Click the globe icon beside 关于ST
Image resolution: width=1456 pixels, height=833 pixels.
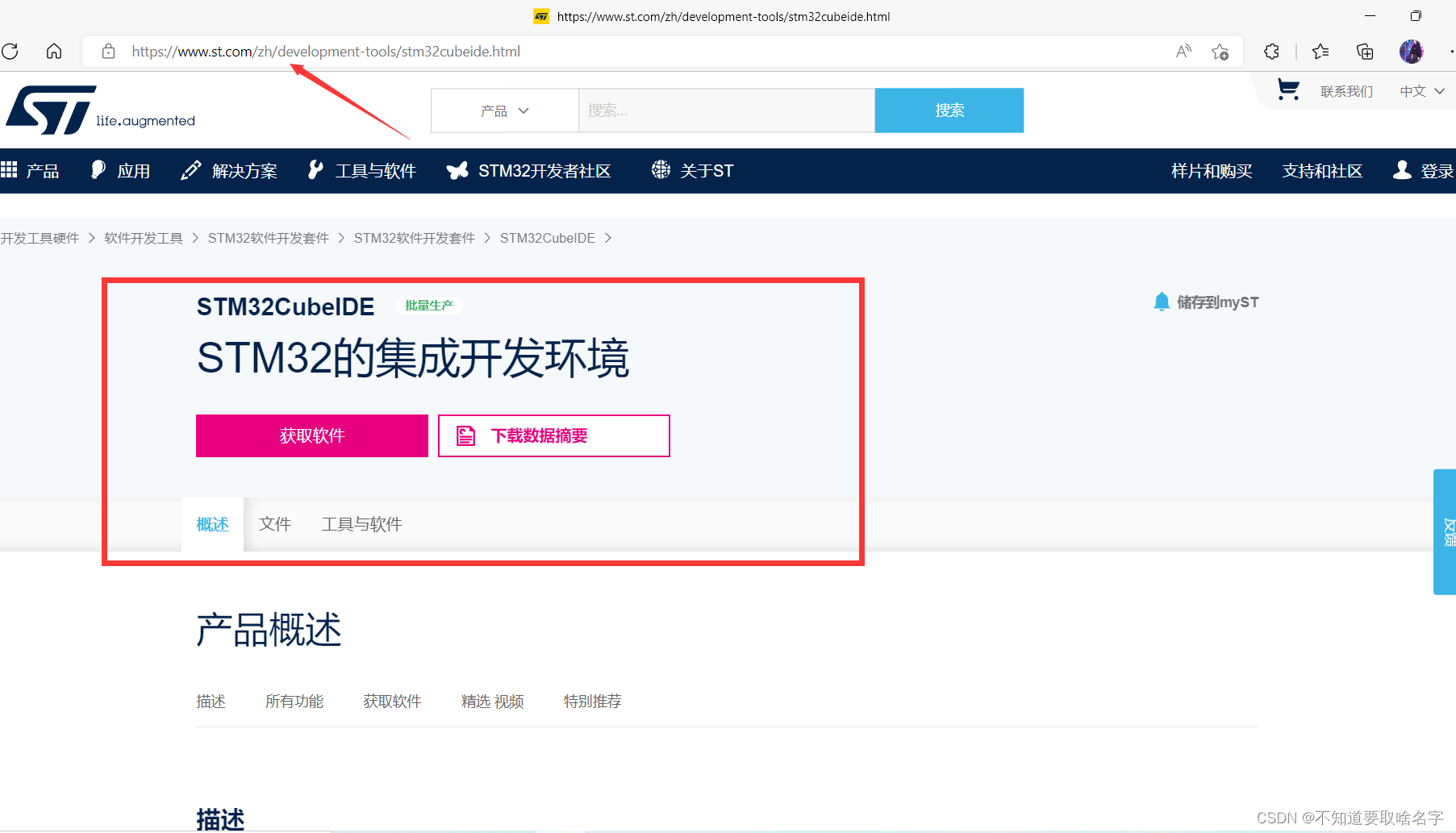pyautogui.click(x=661, y=169)
